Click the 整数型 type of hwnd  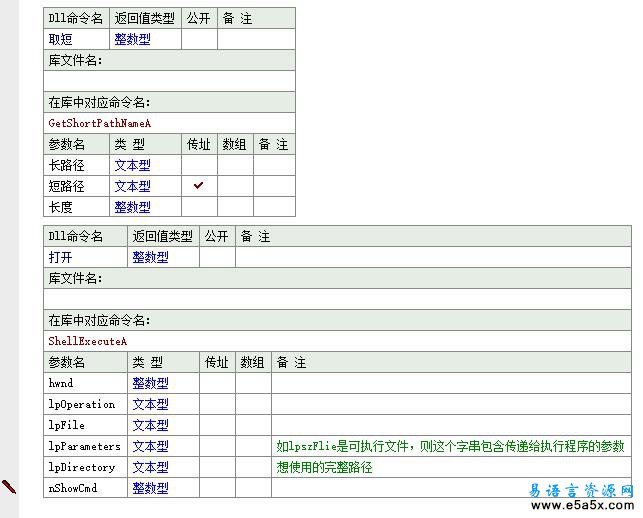pyautogui.click(x=150, y=383)
